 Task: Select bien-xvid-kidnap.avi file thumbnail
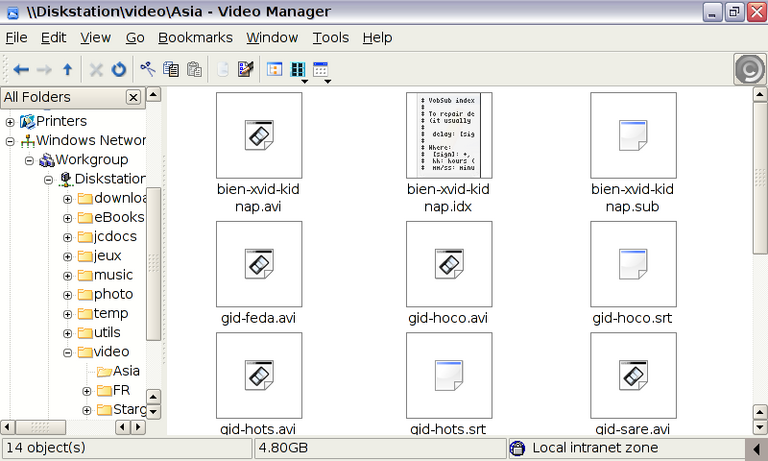tap(259, 136)
